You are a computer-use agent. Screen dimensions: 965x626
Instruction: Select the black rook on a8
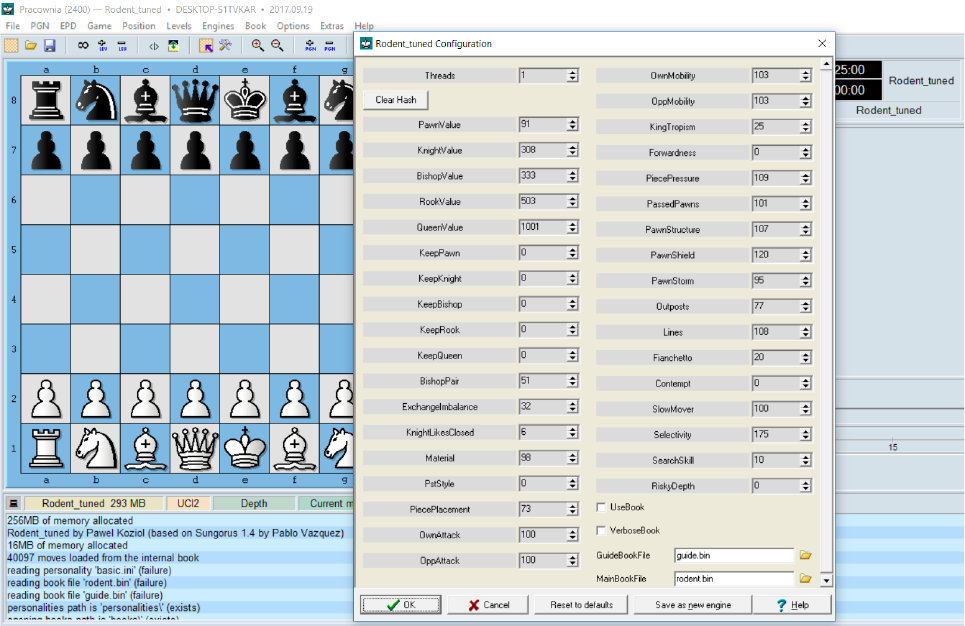pyautogui.click(x=46, y=100)
